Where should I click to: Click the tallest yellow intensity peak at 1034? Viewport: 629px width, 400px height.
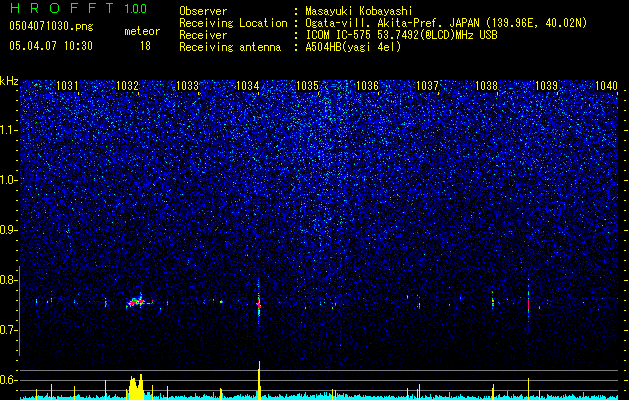click(x=259, y=380)
